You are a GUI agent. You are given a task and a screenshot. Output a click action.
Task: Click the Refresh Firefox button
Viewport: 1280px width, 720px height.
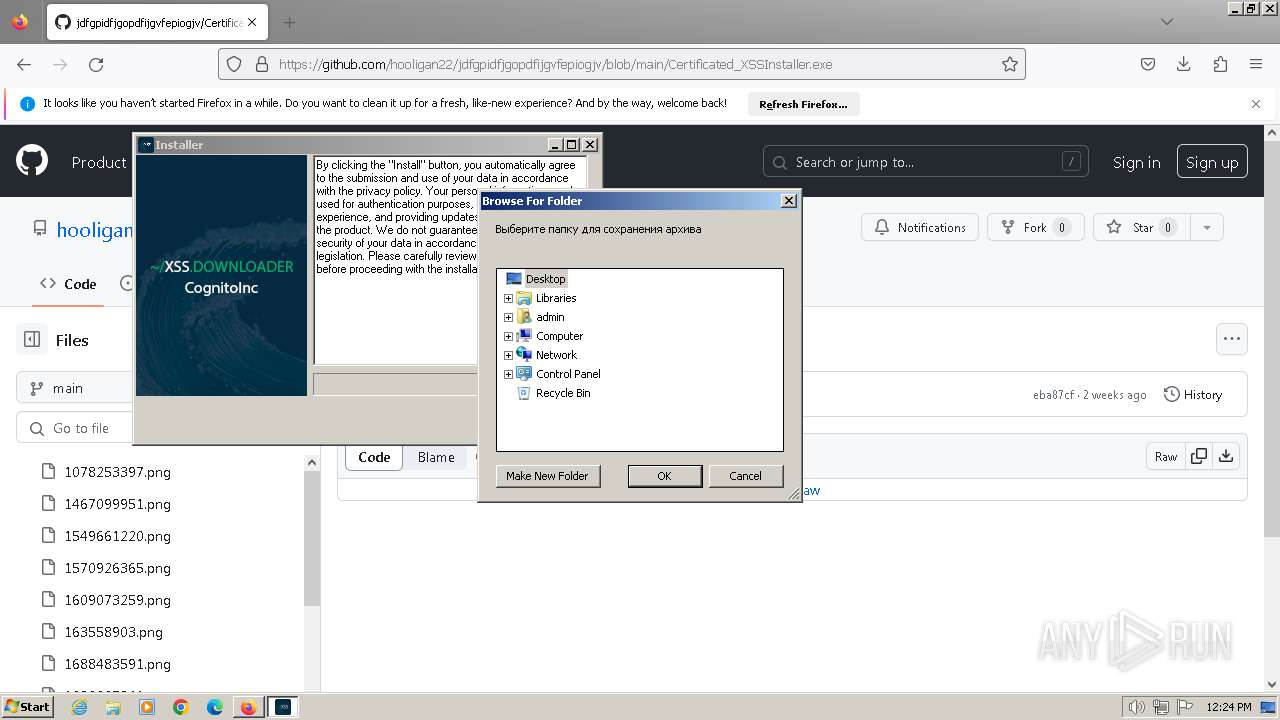pos(803,104)
